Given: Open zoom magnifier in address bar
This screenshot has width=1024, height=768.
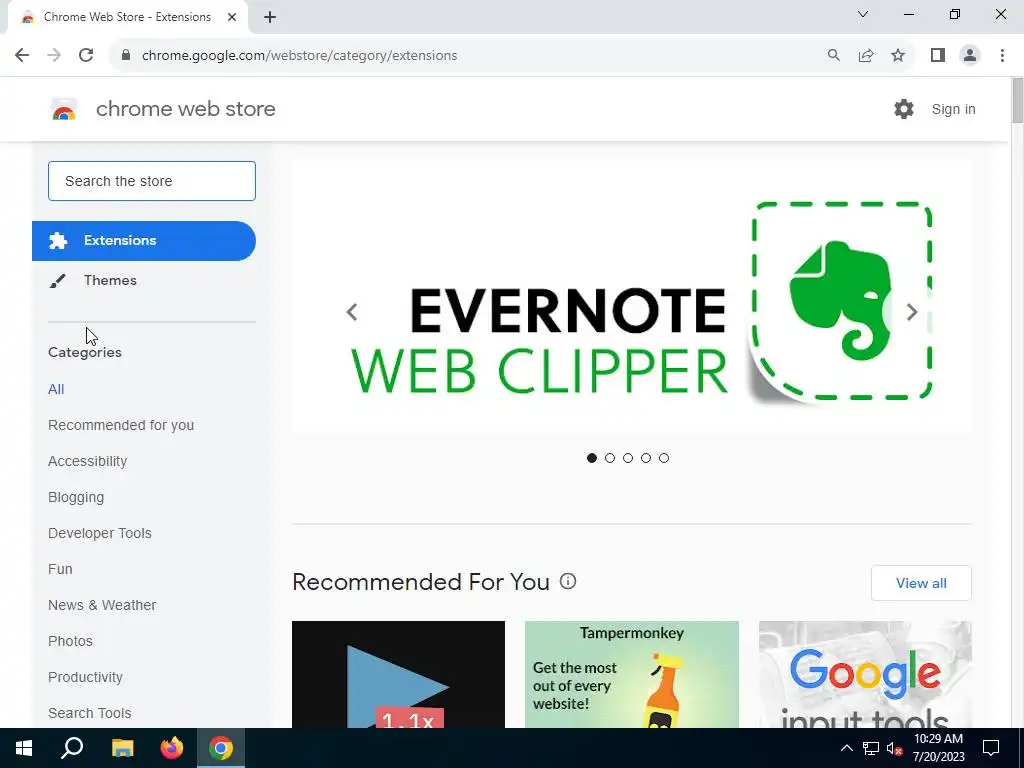Looking at the screenshot, I should (834, 56).
